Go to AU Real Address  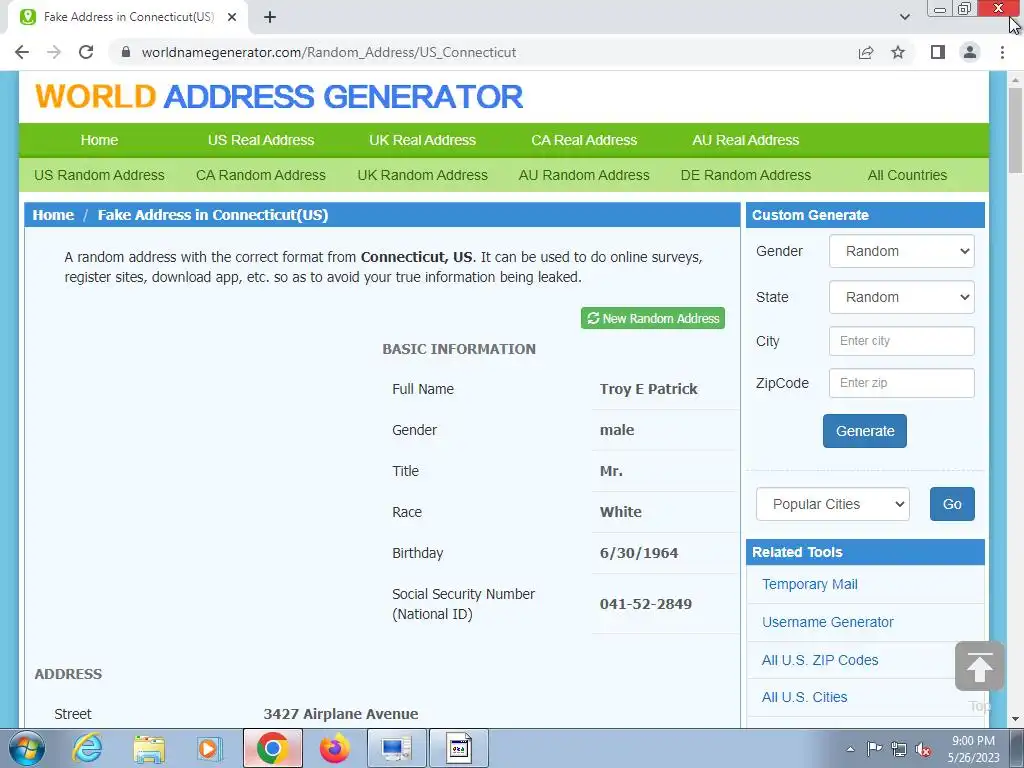pos(746,140)
